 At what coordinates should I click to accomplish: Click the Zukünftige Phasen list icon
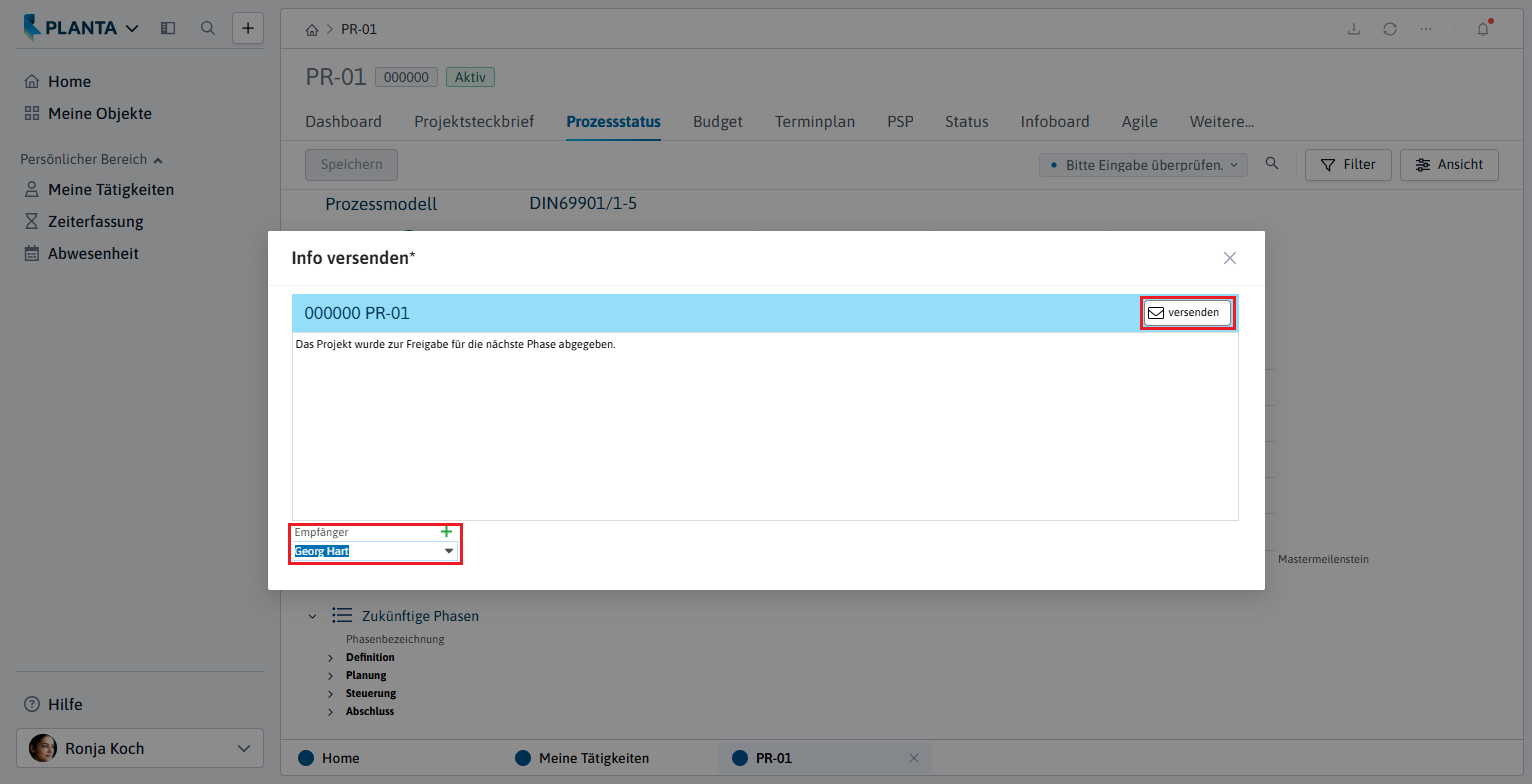click(x=342, y=616)
